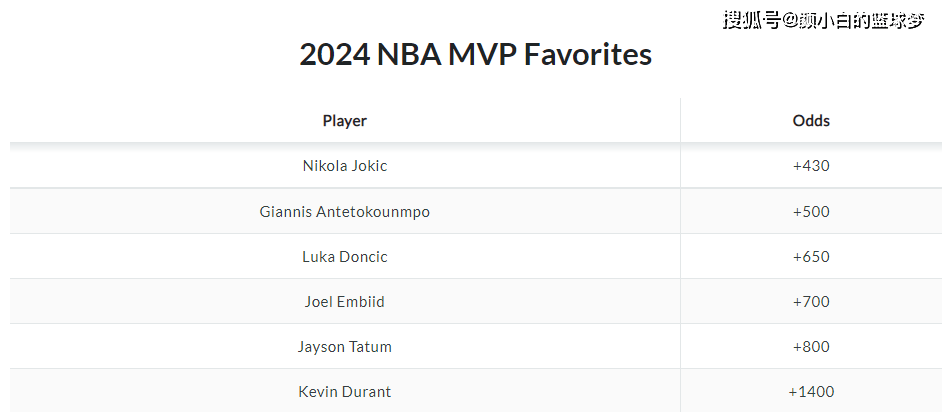Select the Luka Doncic name cell

click(x=344, y=257)
